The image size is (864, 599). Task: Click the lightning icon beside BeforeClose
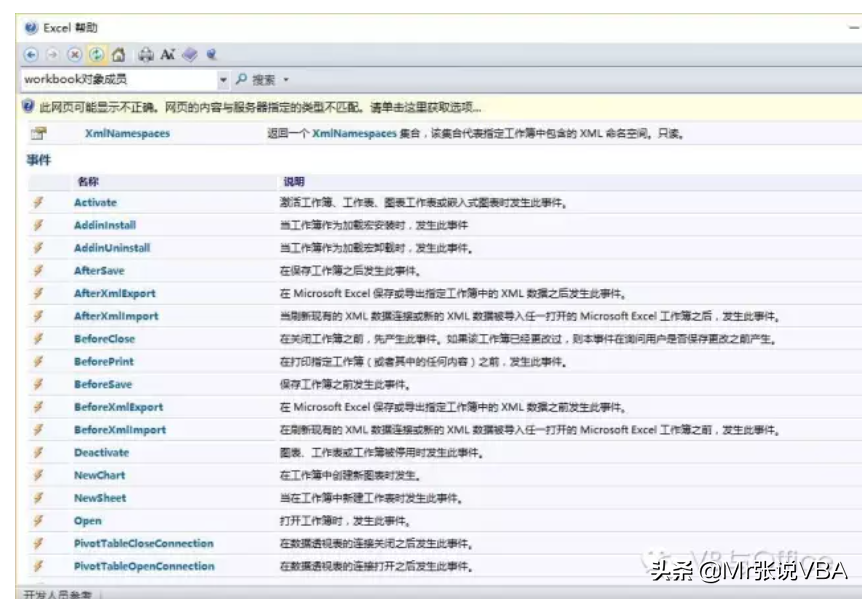(37, 338)
